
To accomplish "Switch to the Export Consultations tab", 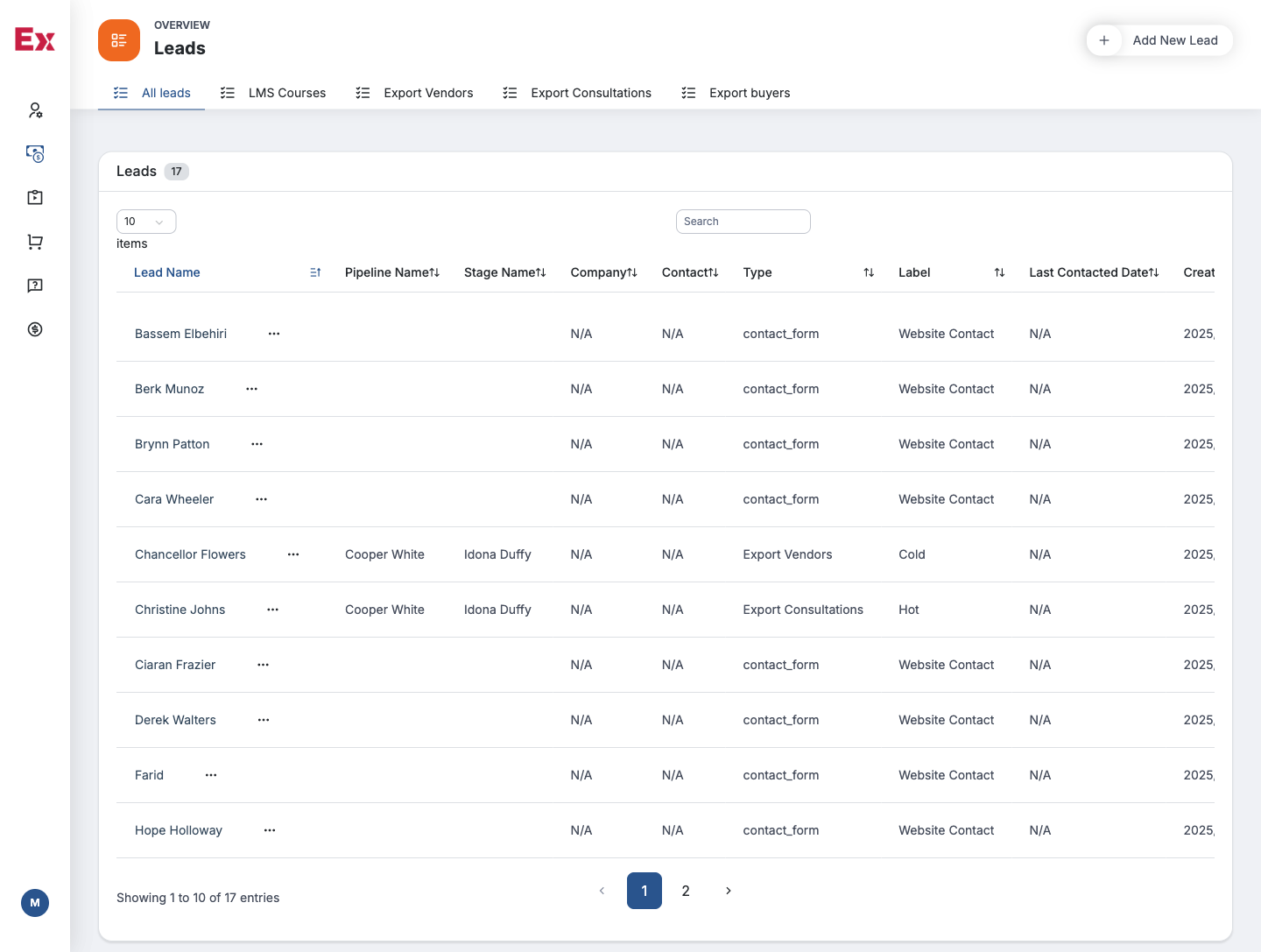I will point(577,93).
